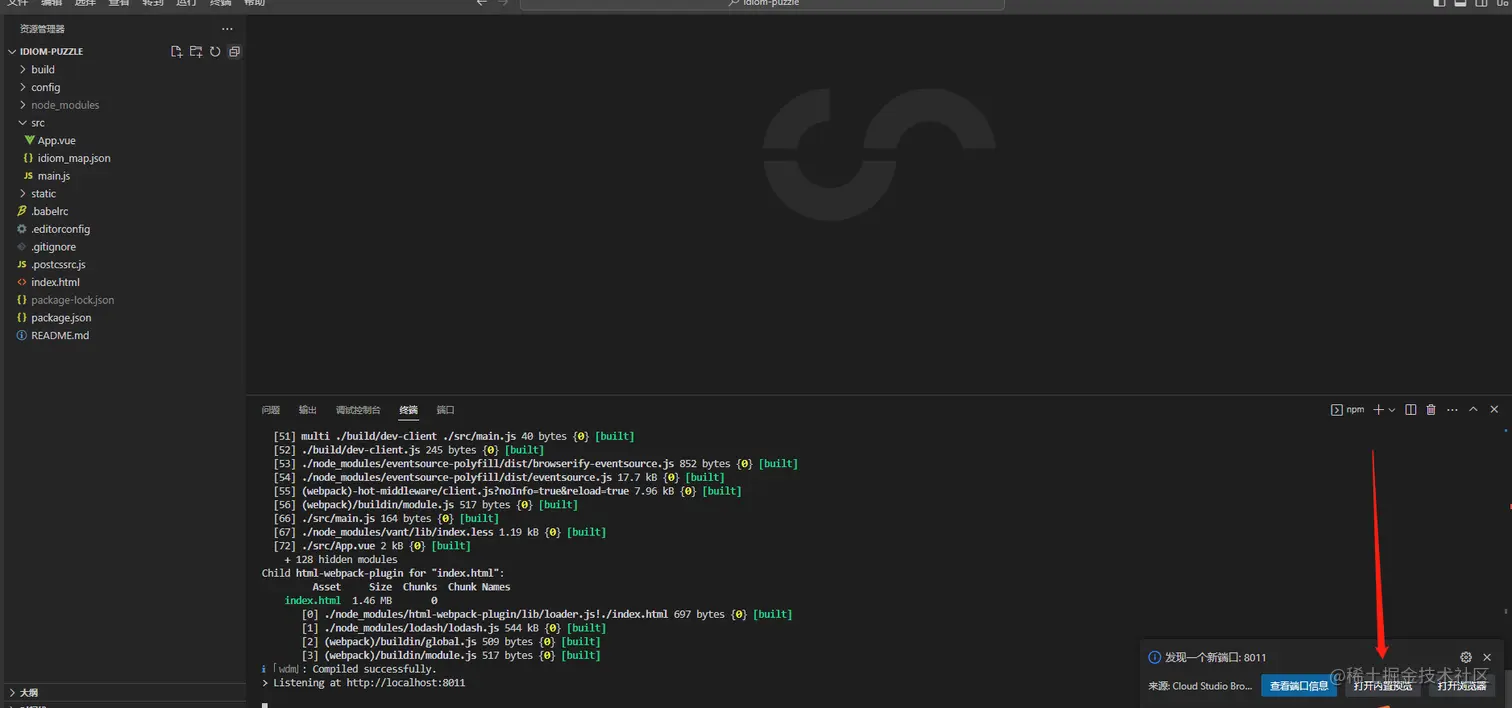Toggle bottom panel layout icon in title bar
Viewport: 1512px width, 708px height.
pos(1461,3)
